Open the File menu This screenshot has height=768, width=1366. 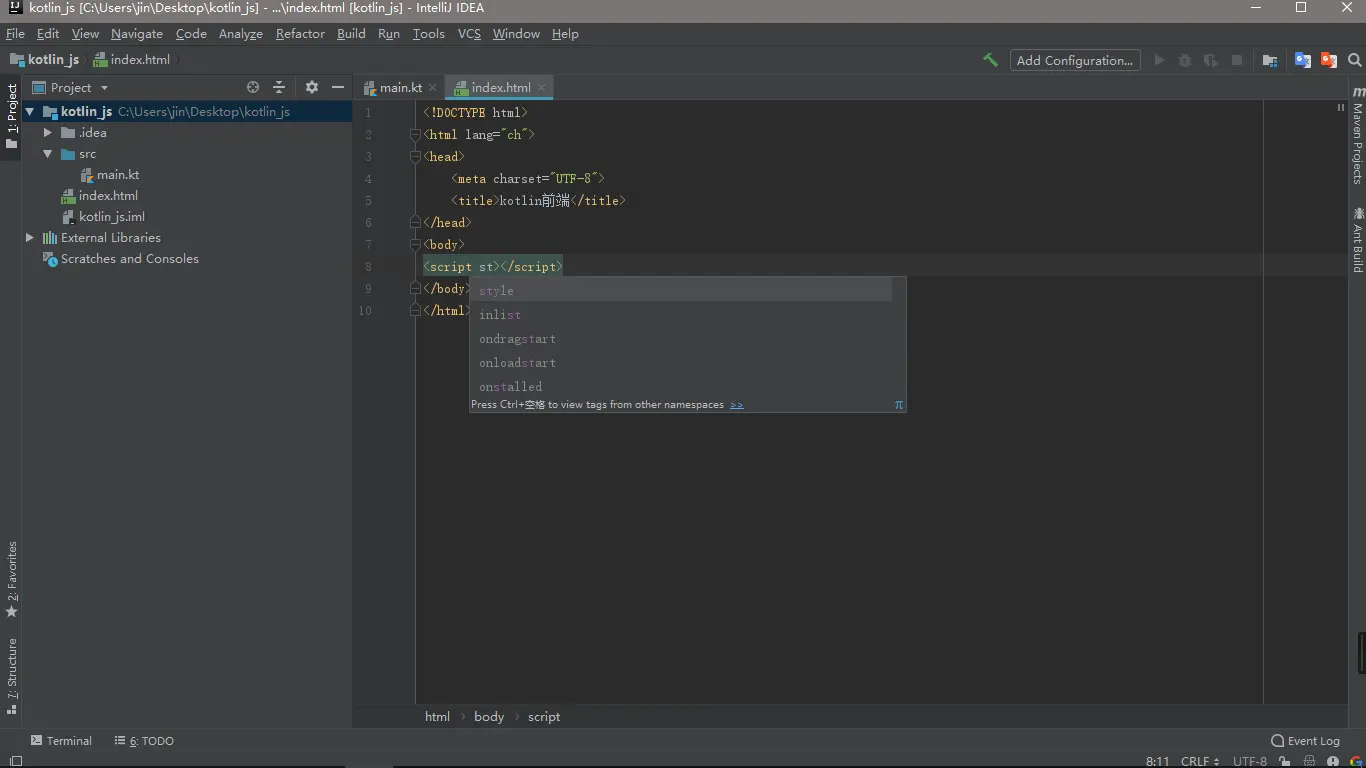pyautogui.click(x=15, y=34)
